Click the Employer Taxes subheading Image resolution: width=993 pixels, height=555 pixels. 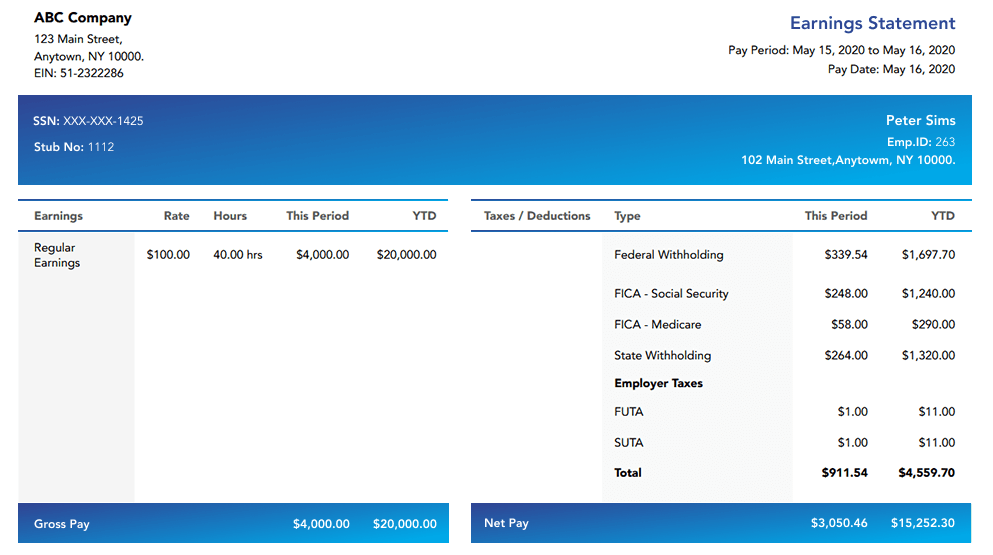point(659,383)
